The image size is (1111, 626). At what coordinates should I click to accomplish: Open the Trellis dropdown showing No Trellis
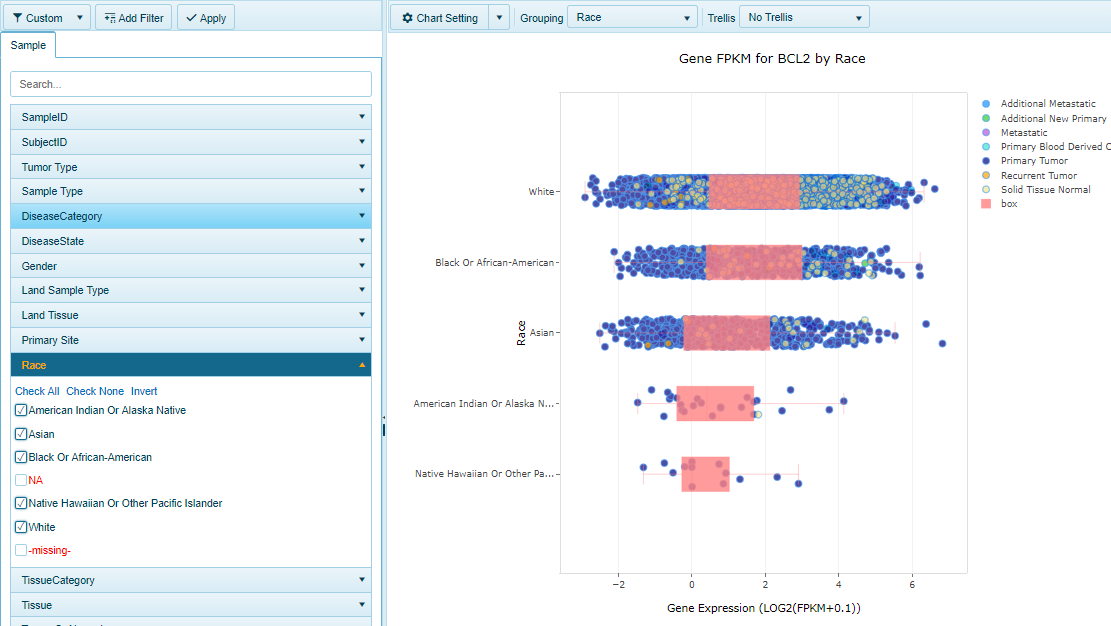pyautogui.click(x=804, y=18)
